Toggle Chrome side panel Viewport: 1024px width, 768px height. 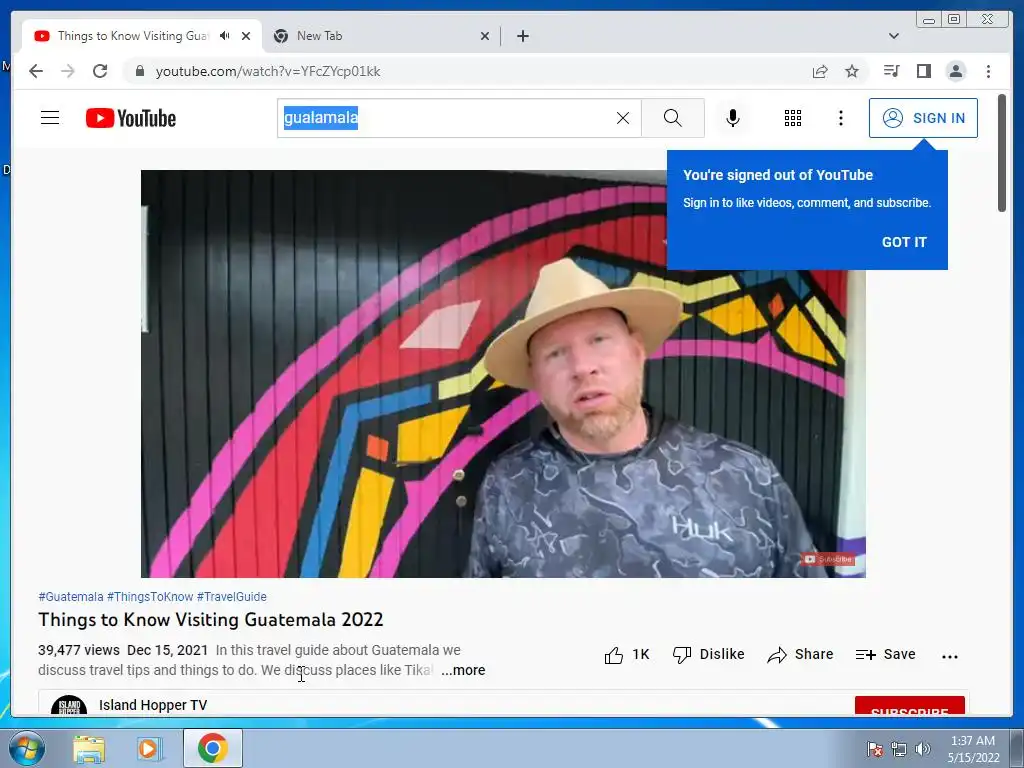point(923,71)
